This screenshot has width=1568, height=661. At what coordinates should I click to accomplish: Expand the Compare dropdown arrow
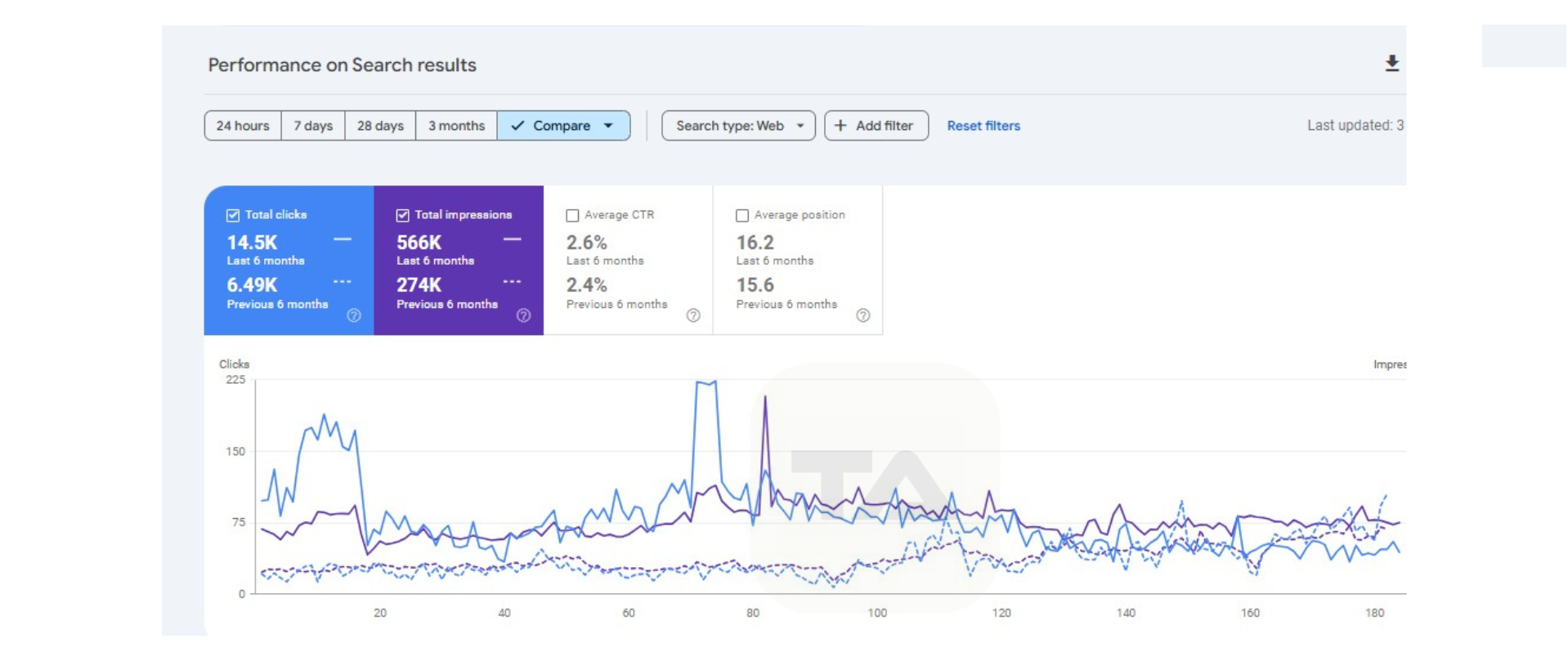608,126
